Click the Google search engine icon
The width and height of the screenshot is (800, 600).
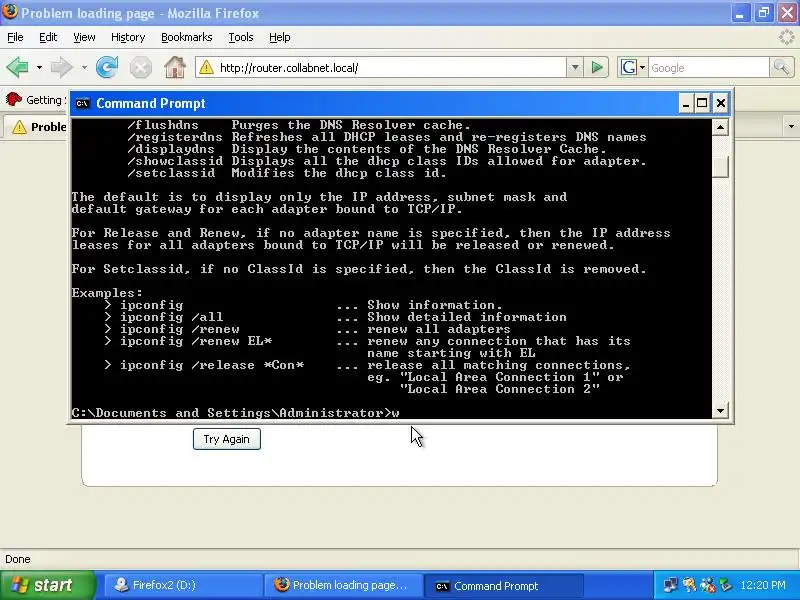(x=629, y=67)
